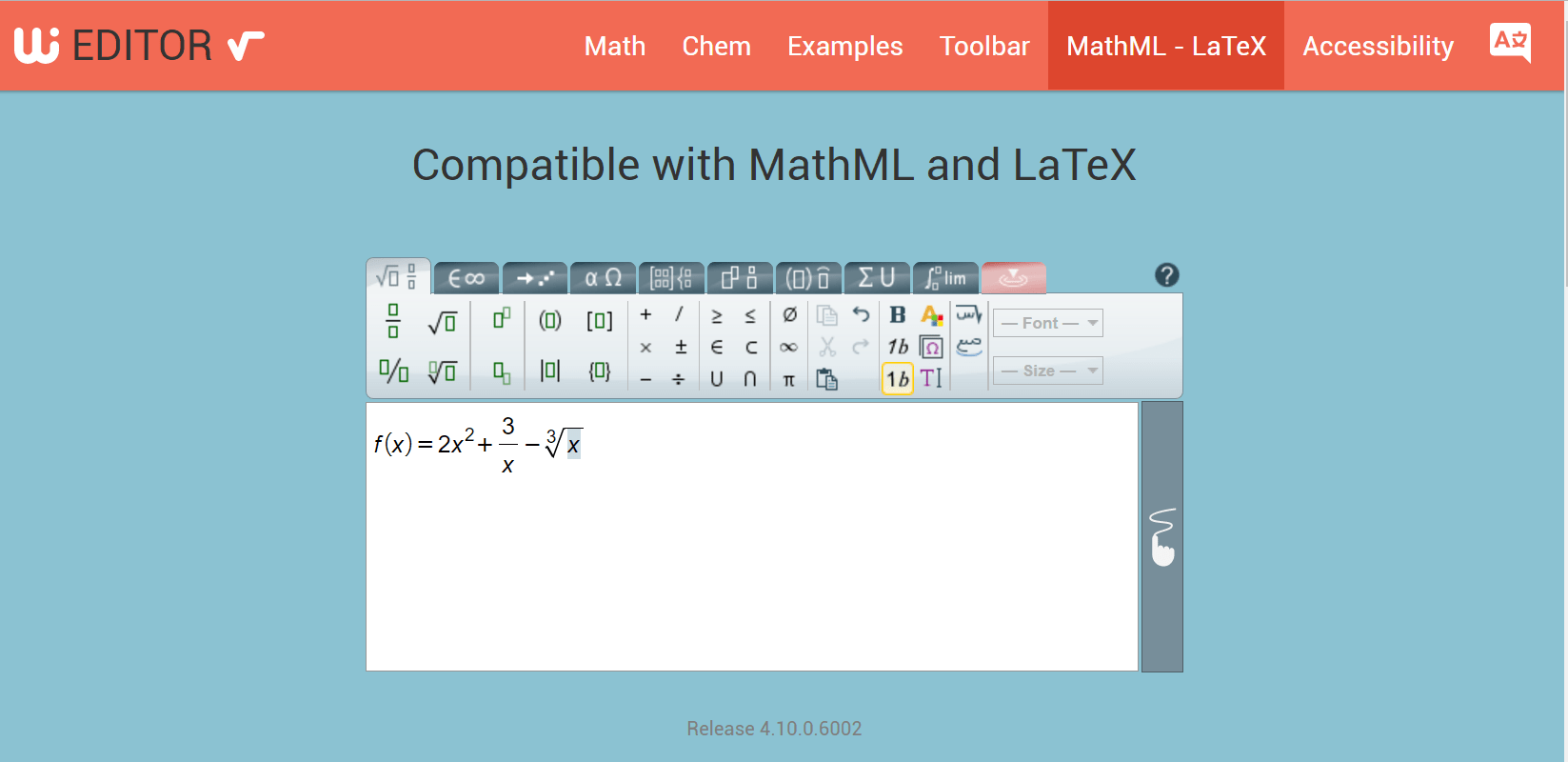Viewport: 1568px width, 762px height.
Task: Switch to handwriting input mode
Action: [1162, 537]
